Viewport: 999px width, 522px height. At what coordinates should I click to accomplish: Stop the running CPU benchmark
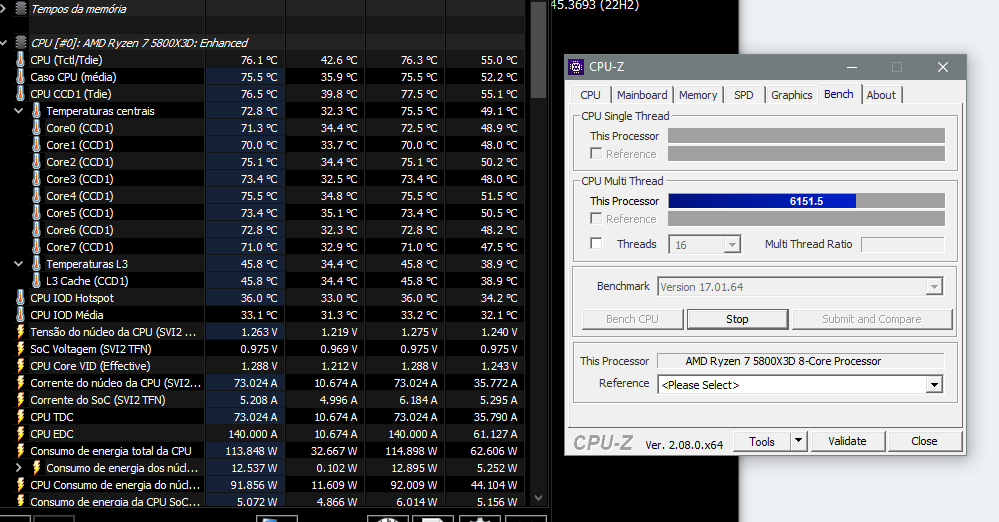tap(737, 319)
